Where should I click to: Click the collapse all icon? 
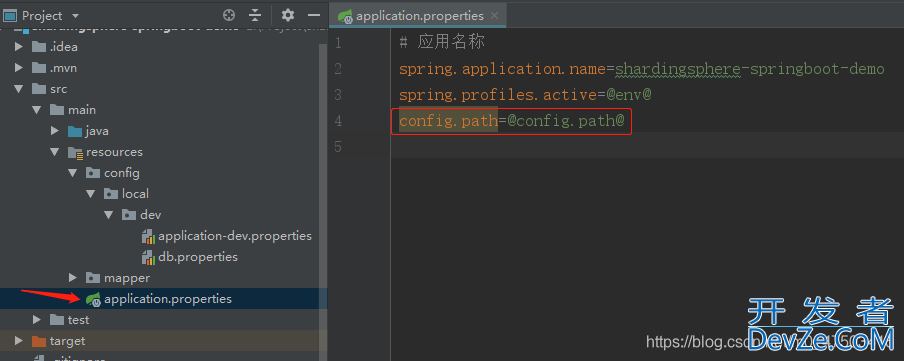pyautogui.click(x=255, y=16)
